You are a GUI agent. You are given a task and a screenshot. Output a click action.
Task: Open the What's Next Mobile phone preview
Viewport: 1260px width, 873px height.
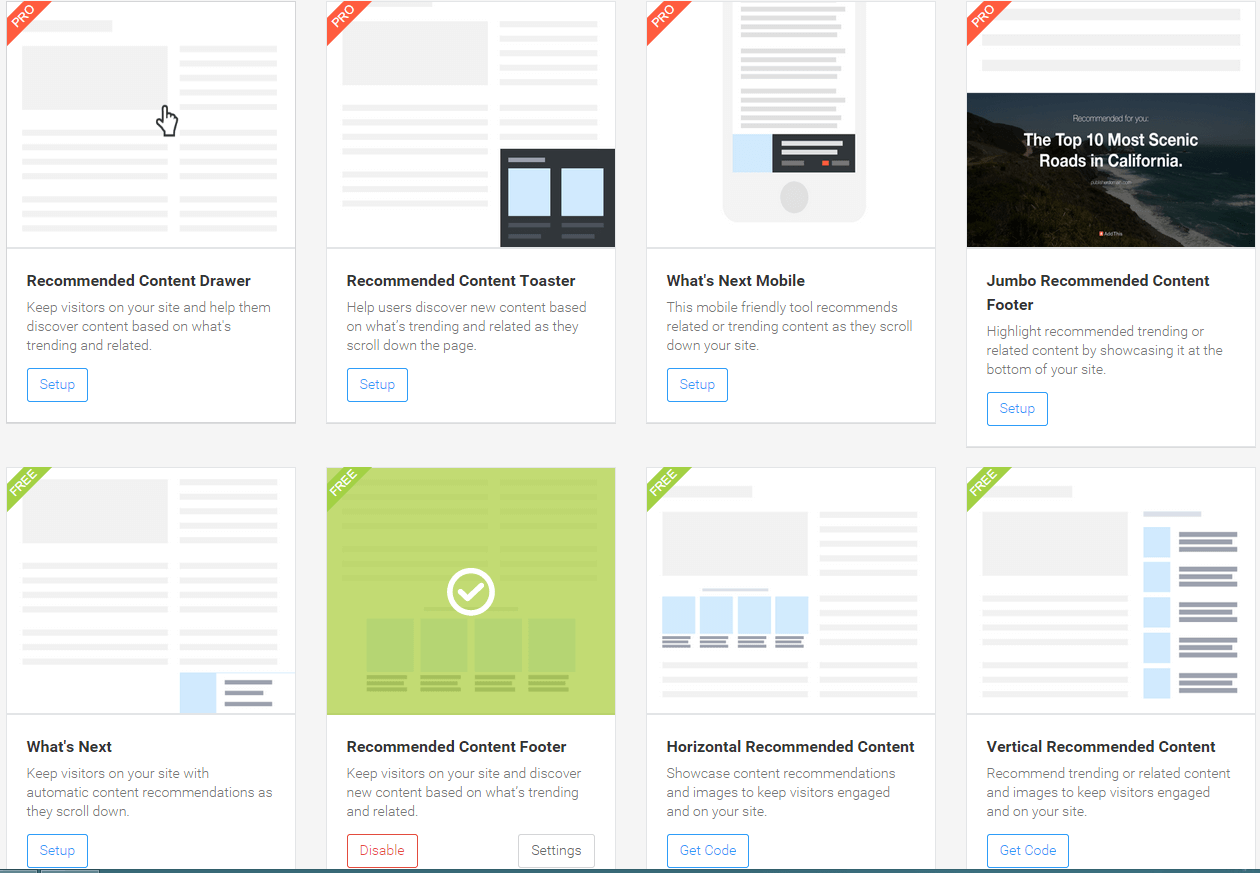pos(791,124)
